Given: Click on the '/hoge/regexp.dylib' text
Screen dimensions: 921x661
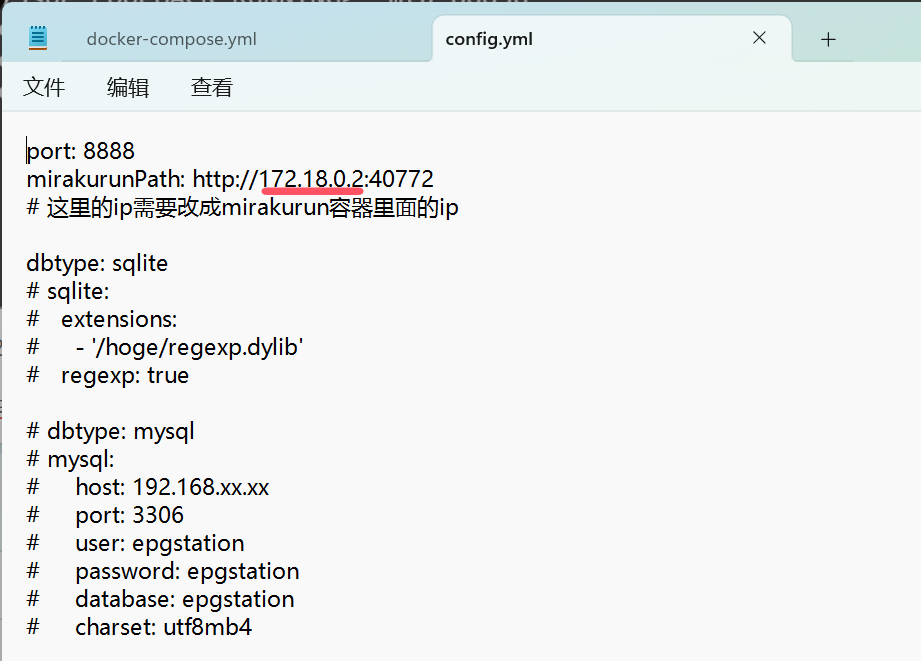Looking at the screenshot, I should pos(197,347).
